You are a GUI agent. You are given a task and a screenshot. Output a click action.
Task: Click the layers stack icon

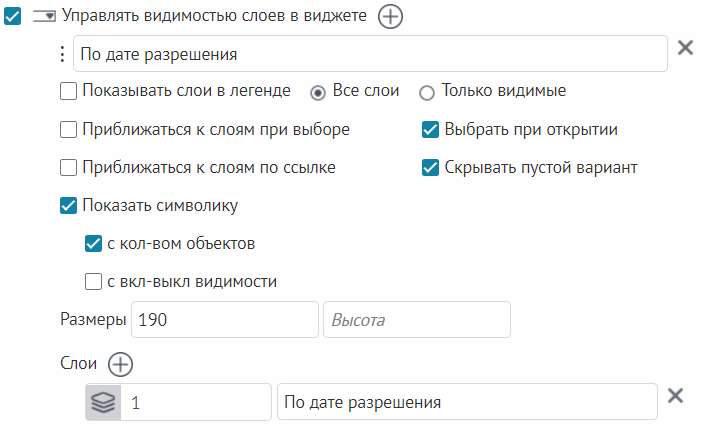pos(103,402)
